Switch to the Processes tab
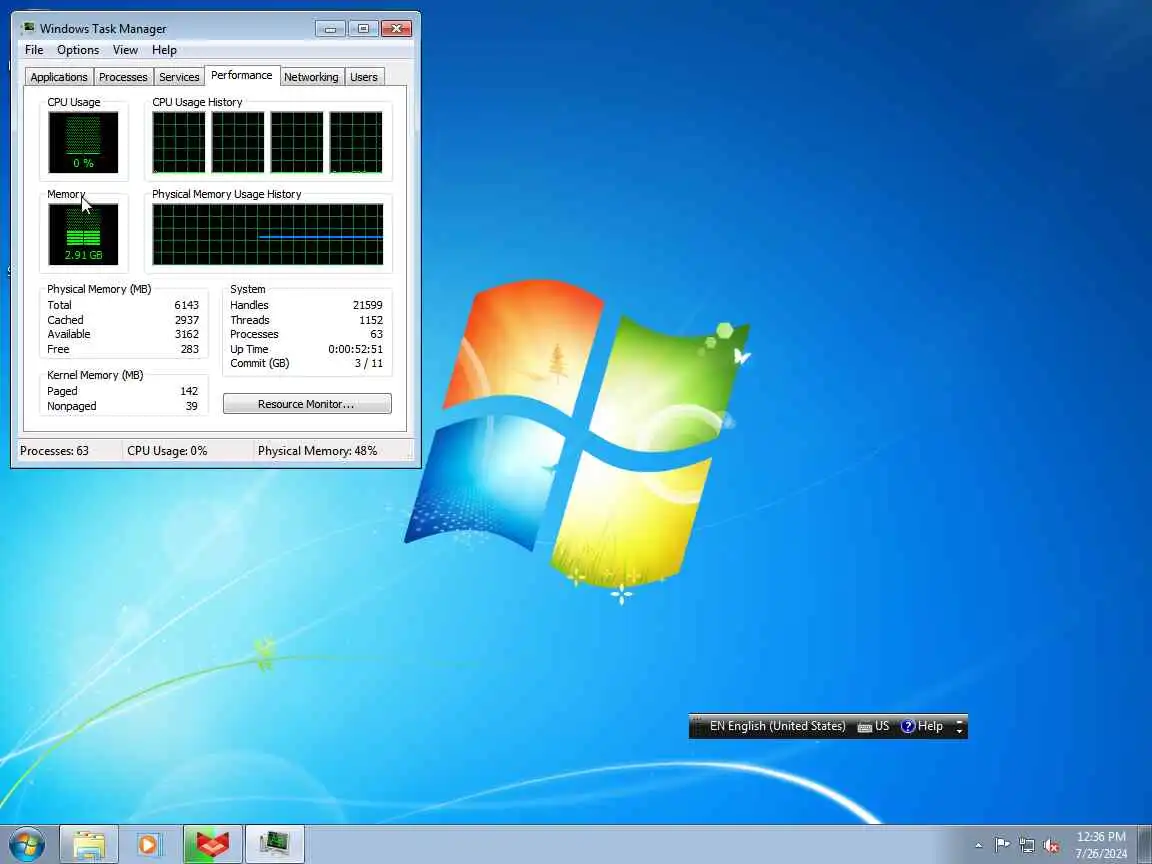The width and height of the screenshot is (1152, 864). [123, 77]
